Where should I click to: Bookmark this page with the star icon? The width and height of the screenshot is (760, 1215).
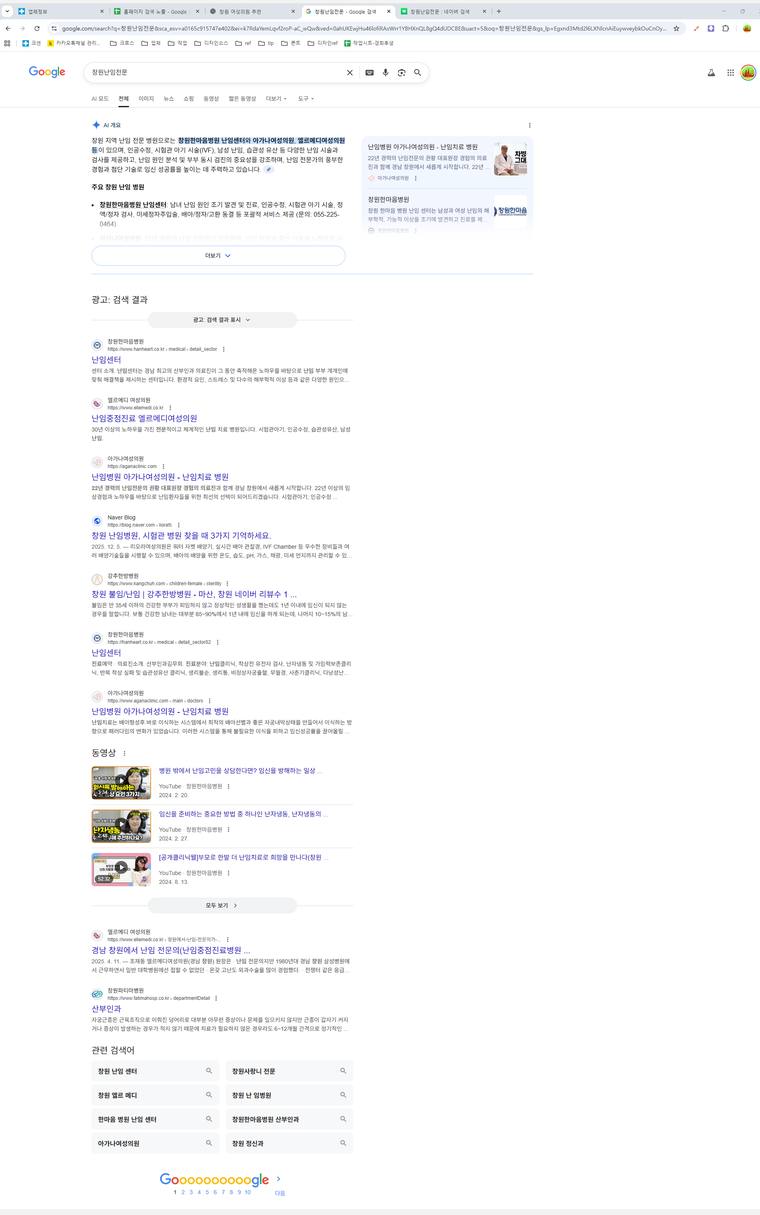tap(677, 28)
